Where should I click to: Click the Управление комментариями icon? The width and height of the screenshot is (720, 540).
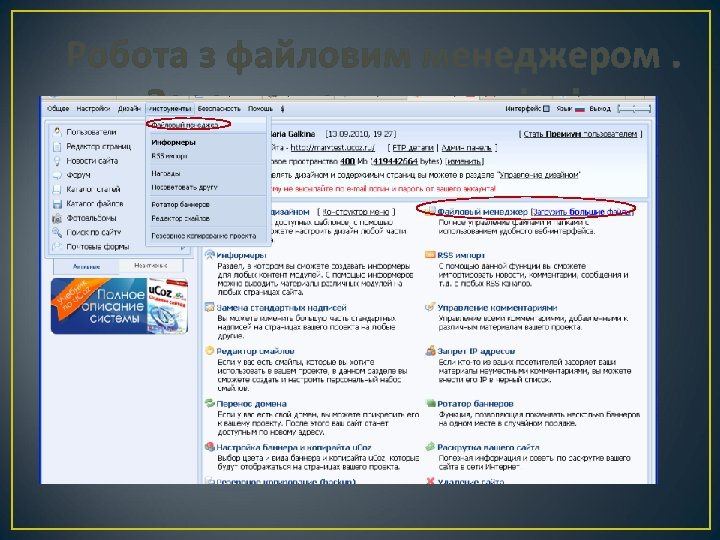point(430,307)
